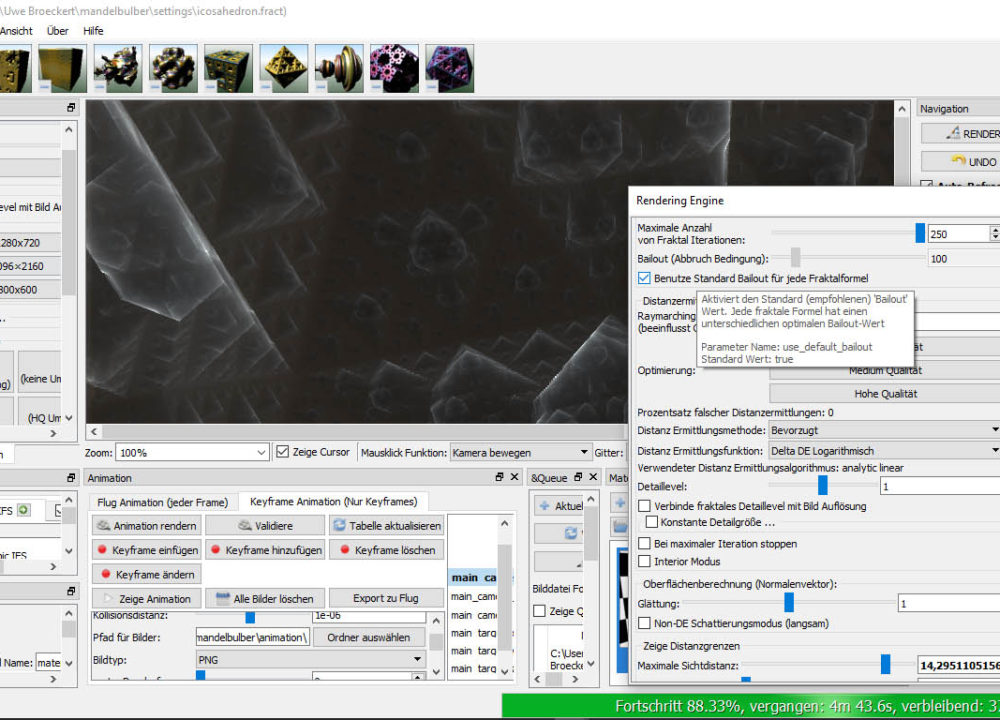Screen dimensions: 1000x720
Task: Load the stacked discs spindle preset thumbnail
Action: tap(339, 68)
